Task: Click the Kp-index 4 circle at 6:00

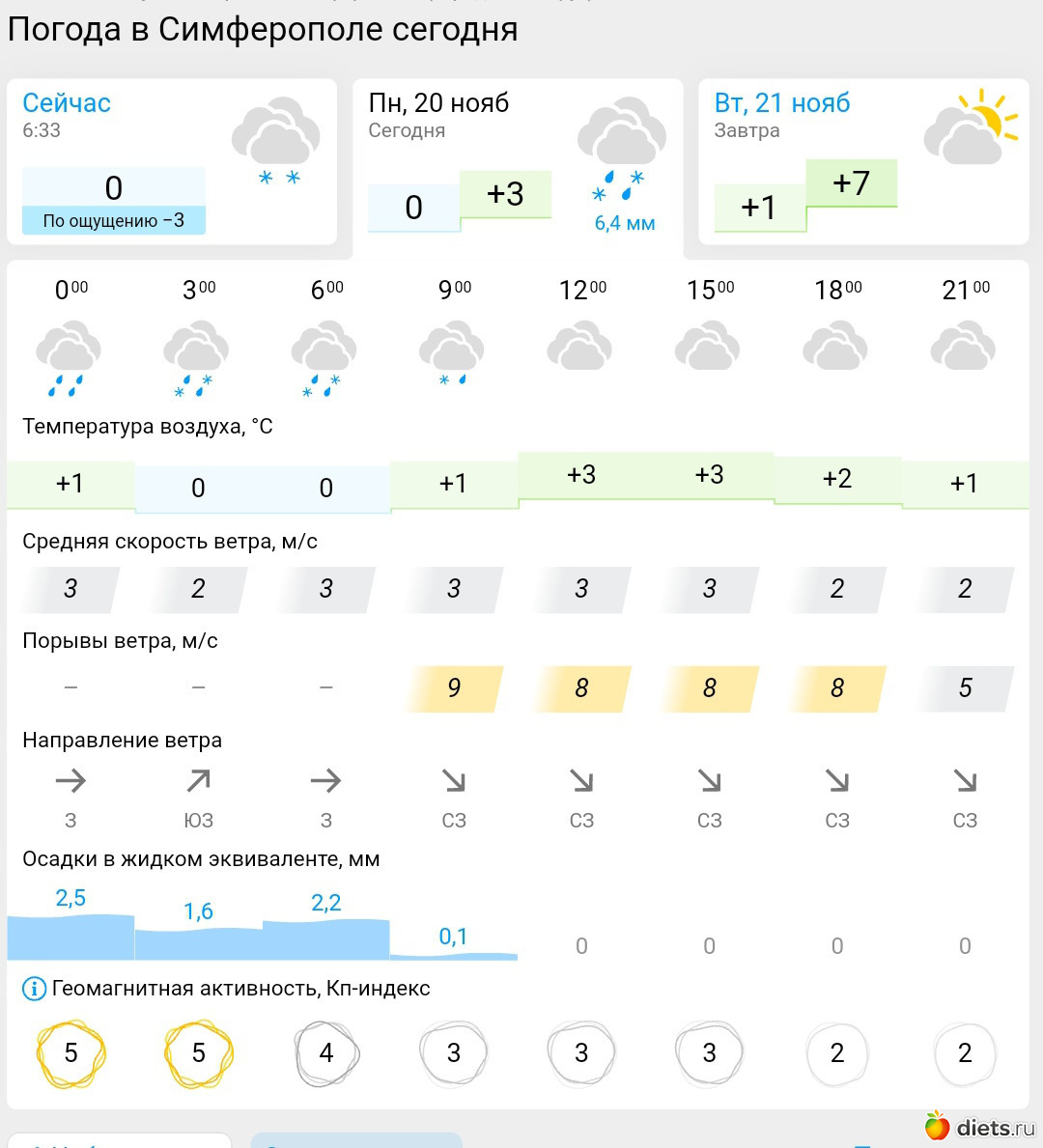Action: (326, 1052)
